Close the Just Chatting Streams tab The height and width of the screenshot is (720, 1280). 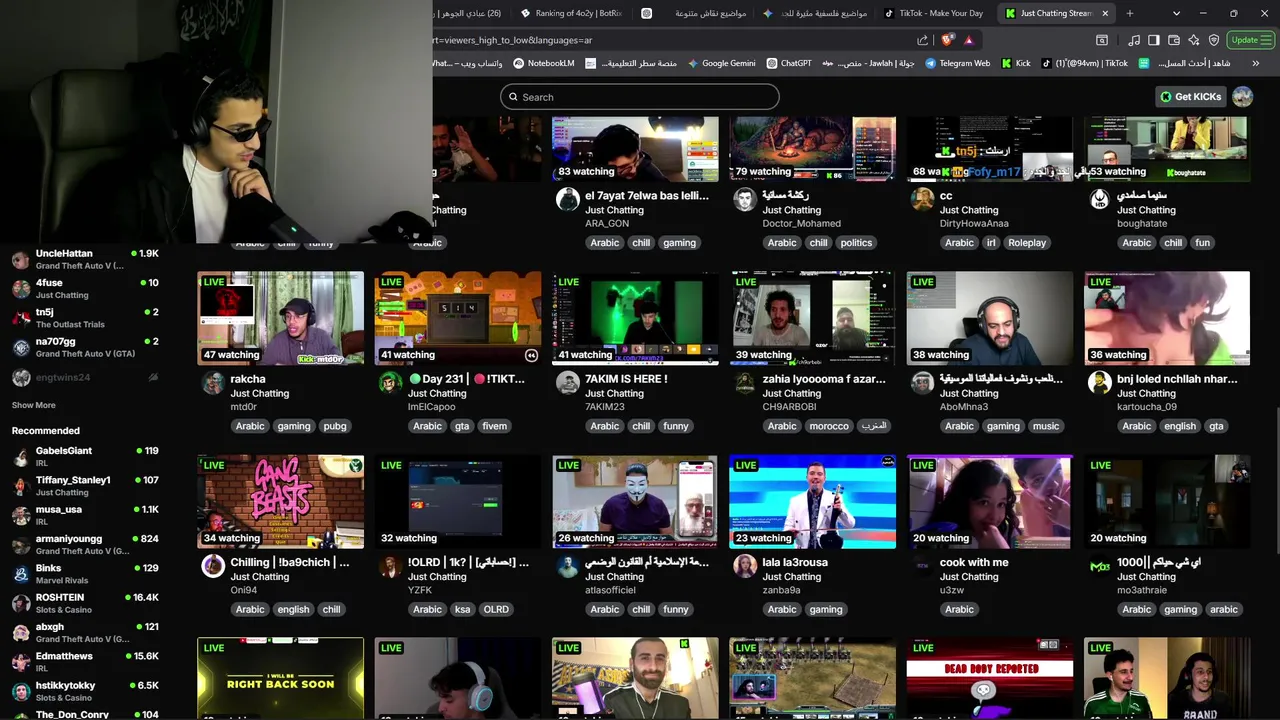(x=1105, y=13)
